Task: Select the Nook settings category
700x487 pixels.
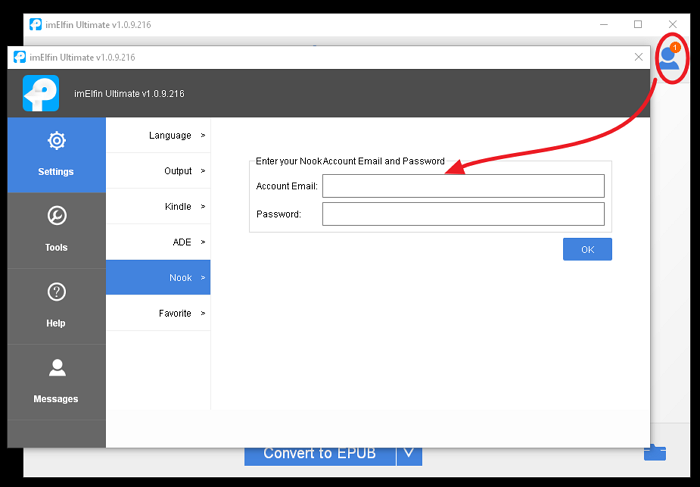Action: [x=158, y=278]
